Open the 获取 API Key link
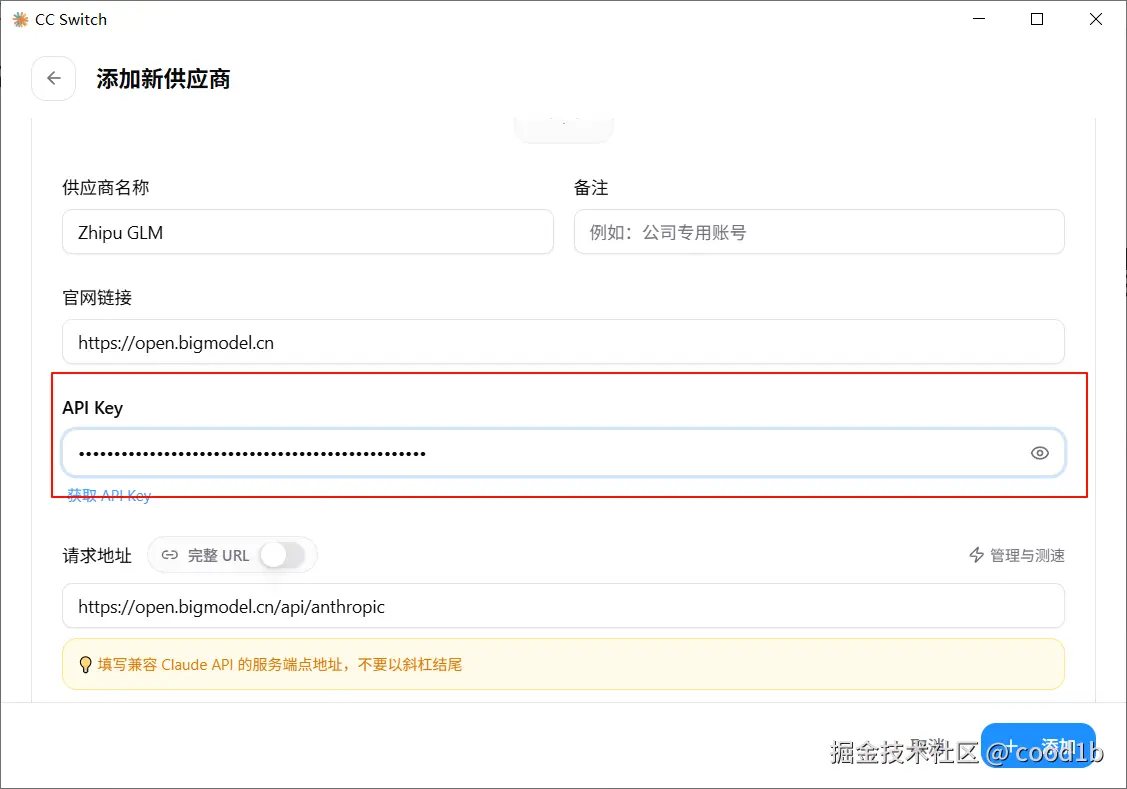 click(x=109, y=495)
